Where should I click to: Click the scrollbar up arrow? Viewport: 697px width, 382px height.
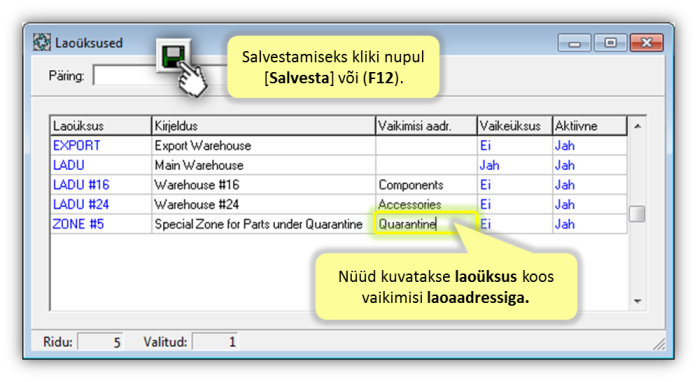(x=637, y=126)
